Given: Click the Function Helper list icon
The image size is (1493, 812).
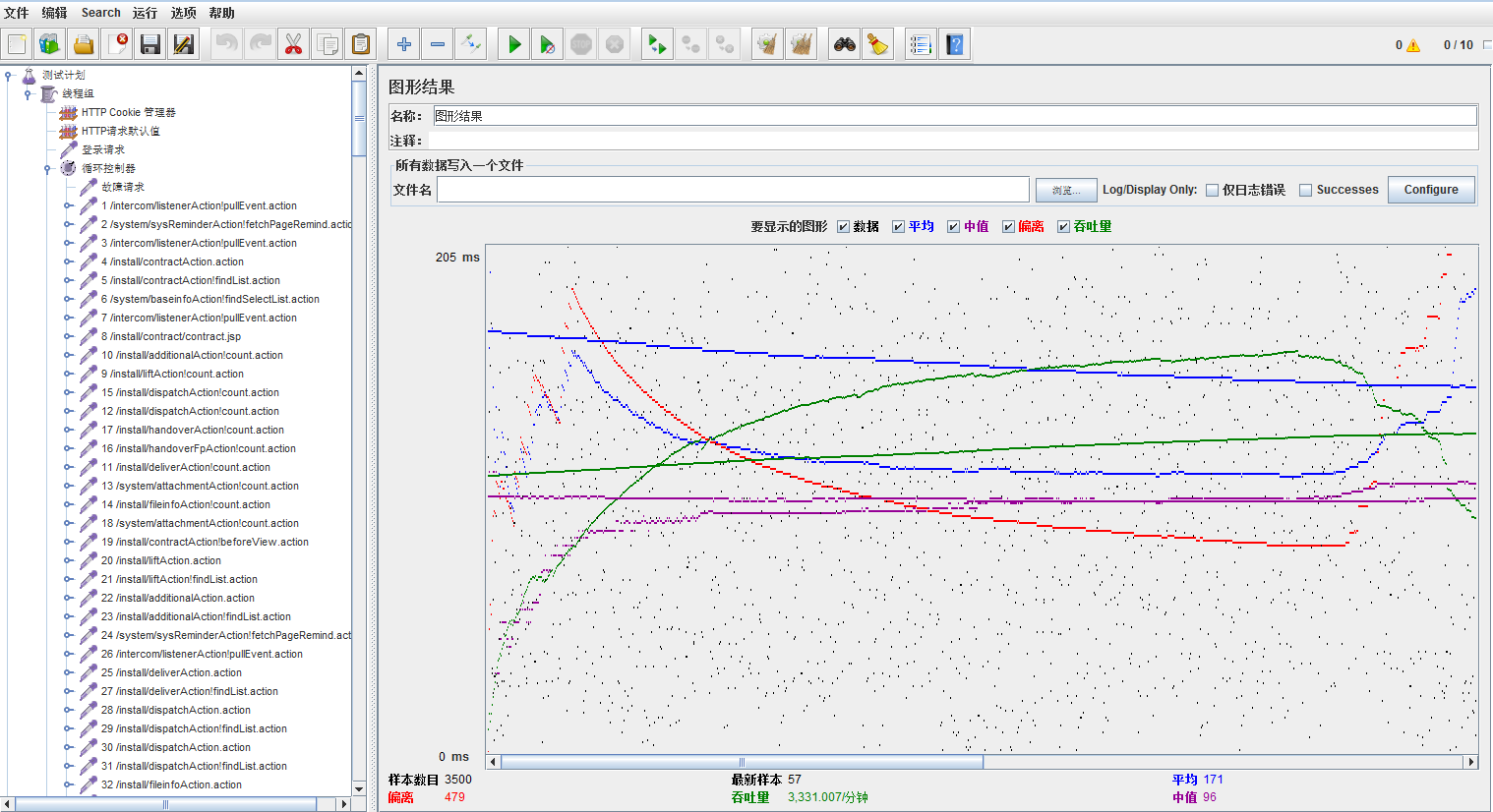Looking at the screenshot, I should pyautogui.click(x=921, y=44).
